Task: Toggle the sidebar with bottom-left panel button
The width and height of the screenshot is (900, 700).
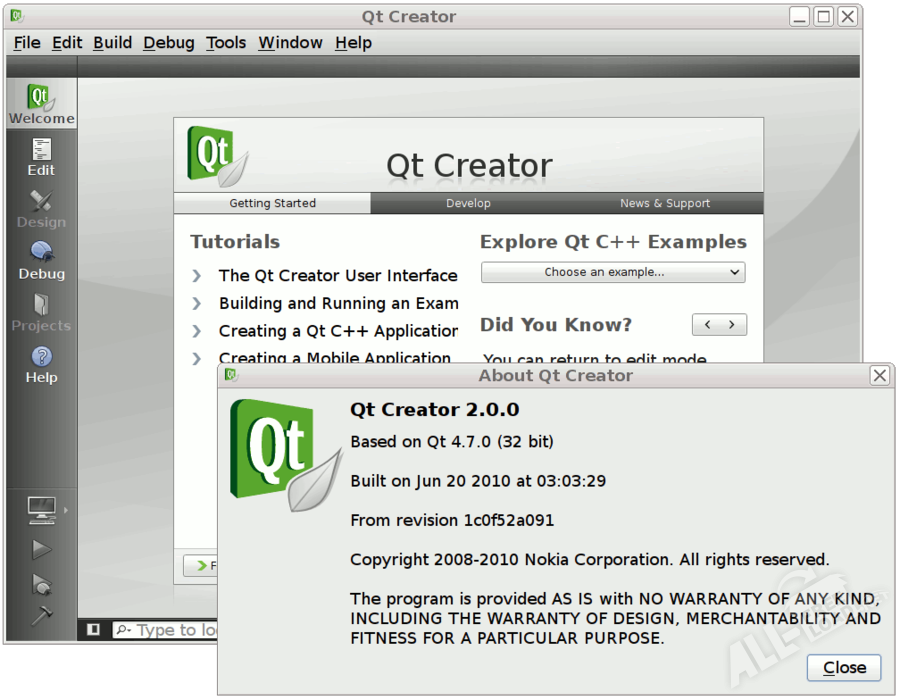Action: click(x=93, y=629)
